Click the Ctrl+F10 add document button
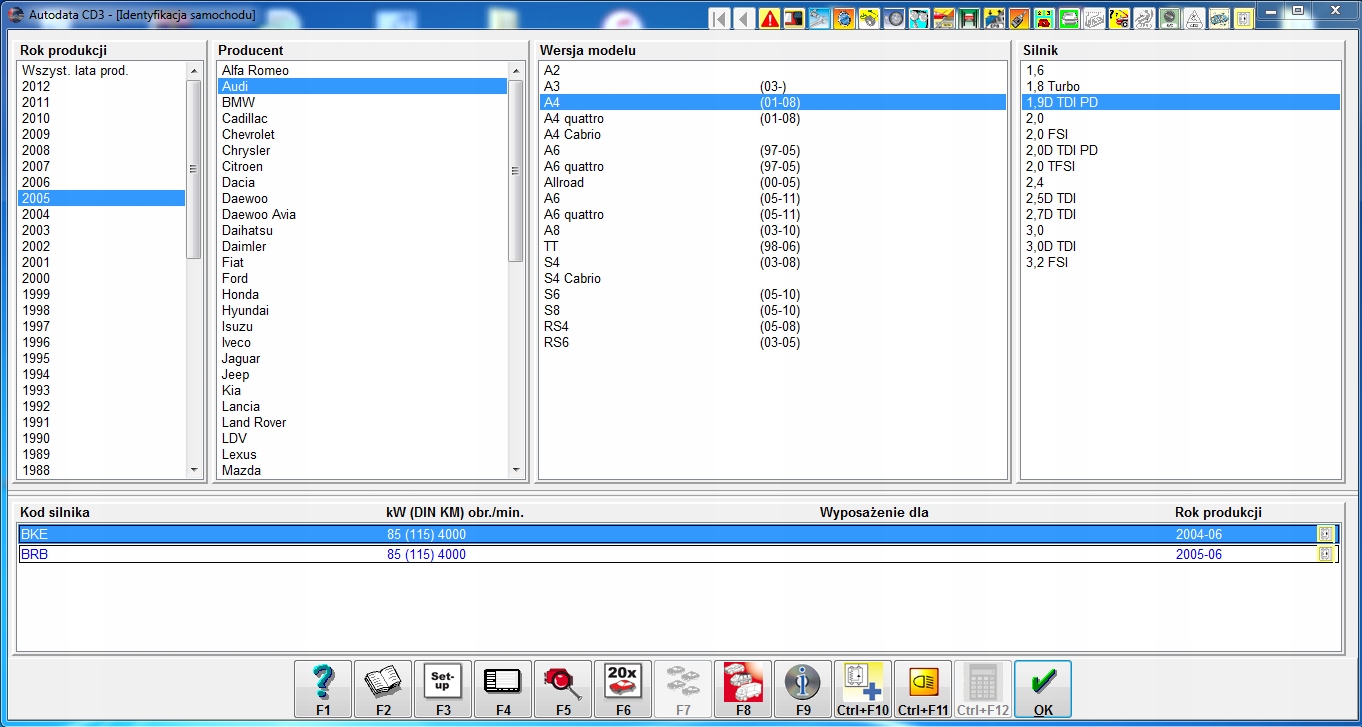 [x=863, y=689]
